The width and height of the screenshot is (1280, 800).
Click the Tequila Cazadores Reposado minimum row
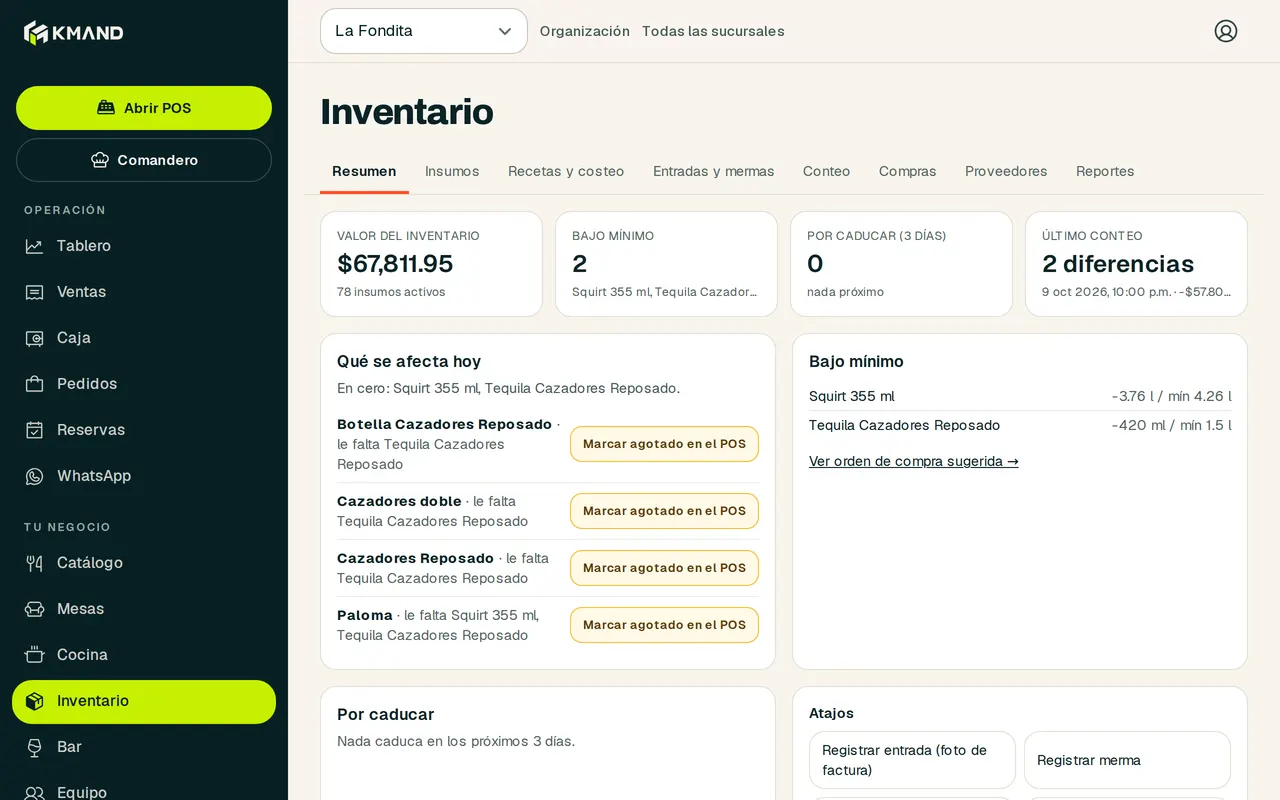coord(1020,425)
